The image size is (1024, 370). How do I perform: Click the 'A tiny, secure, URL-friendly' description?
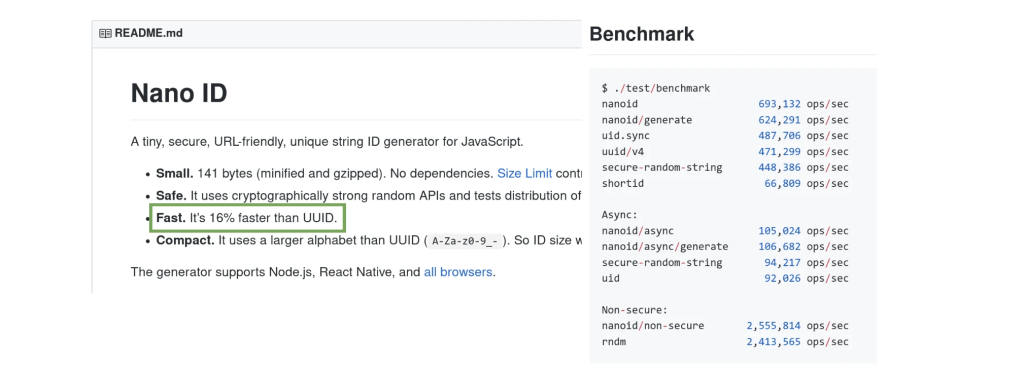327,142
